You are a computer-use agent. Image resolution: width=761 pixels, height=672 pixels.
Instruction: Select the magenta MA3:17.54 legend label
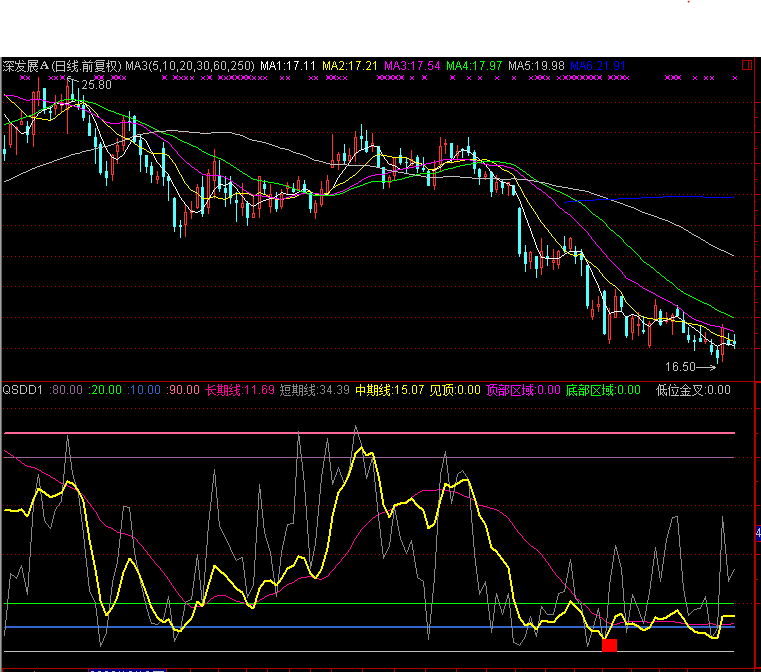pyautogui.click(x=412, y=66)
